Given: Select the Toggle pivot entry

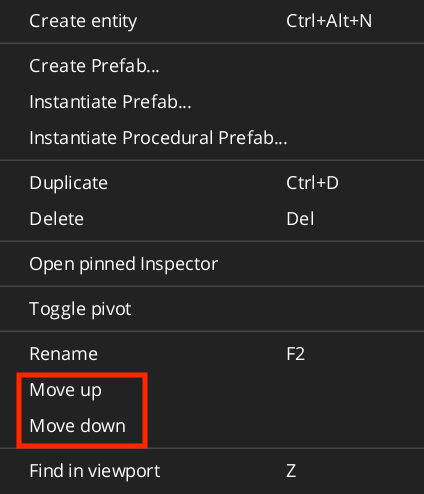Looking at the screenshot, I should [x=212, y=309].
